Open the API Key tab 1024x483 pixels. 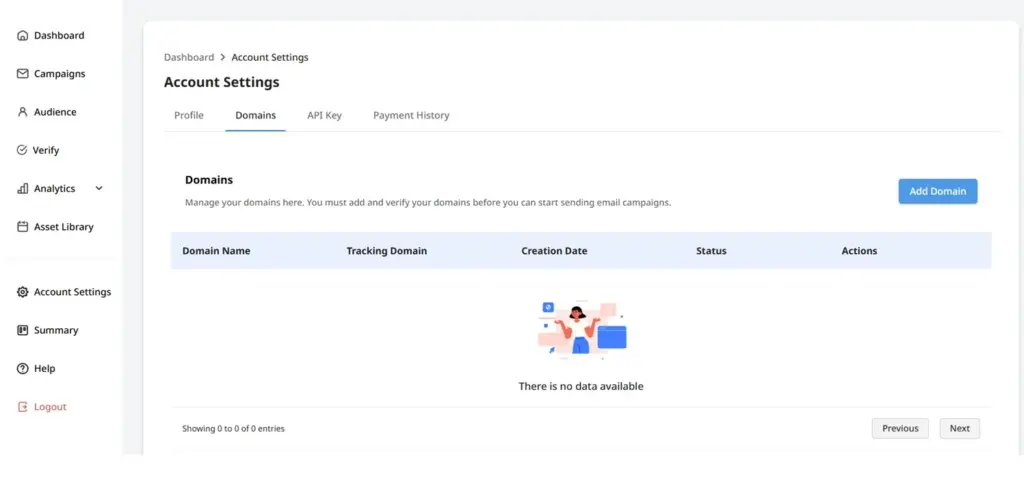click(x=325, y=116)
